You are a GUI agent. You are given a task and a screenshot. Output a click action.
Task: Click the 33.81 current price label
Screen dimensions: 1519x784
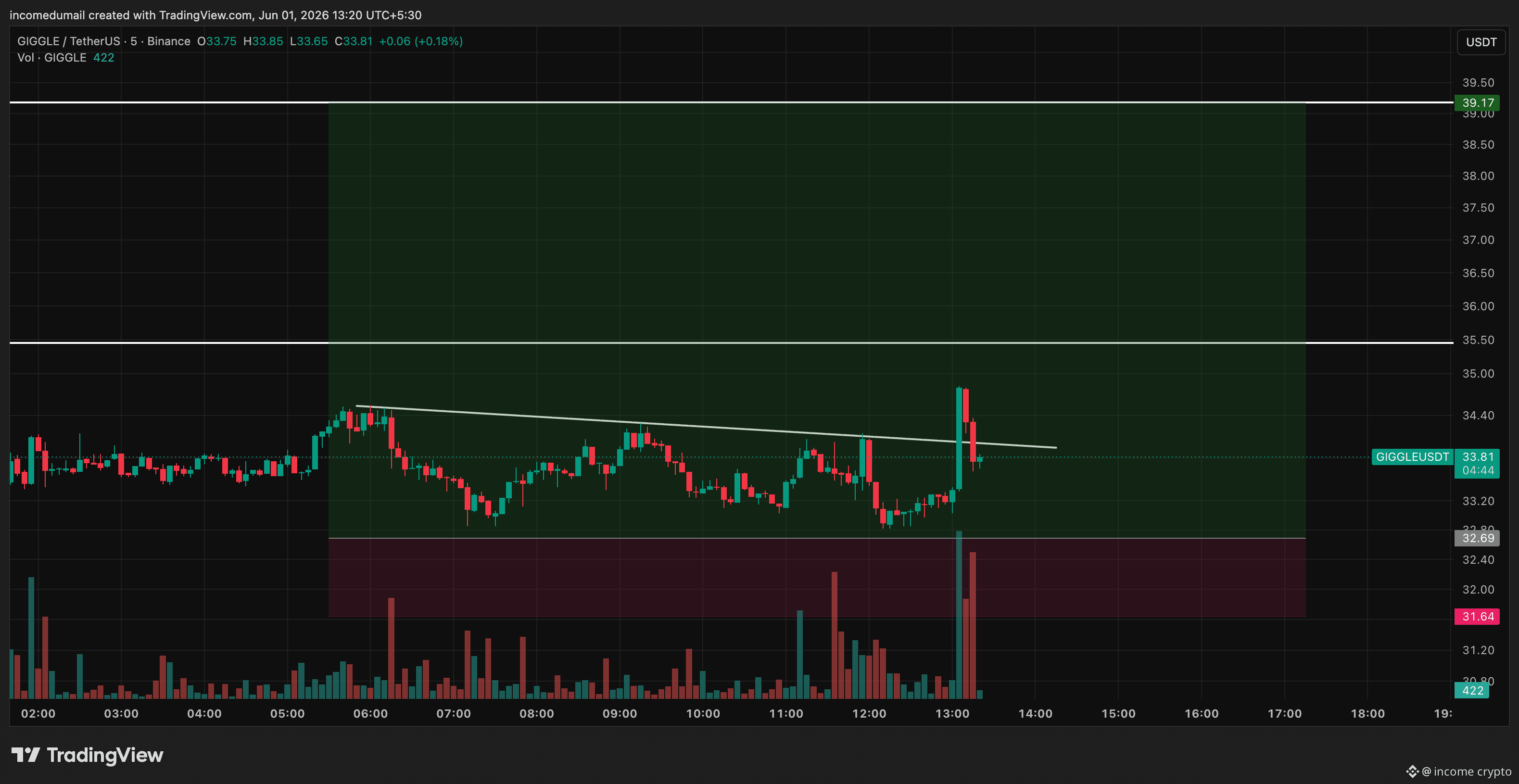(x=1477, y=457)
